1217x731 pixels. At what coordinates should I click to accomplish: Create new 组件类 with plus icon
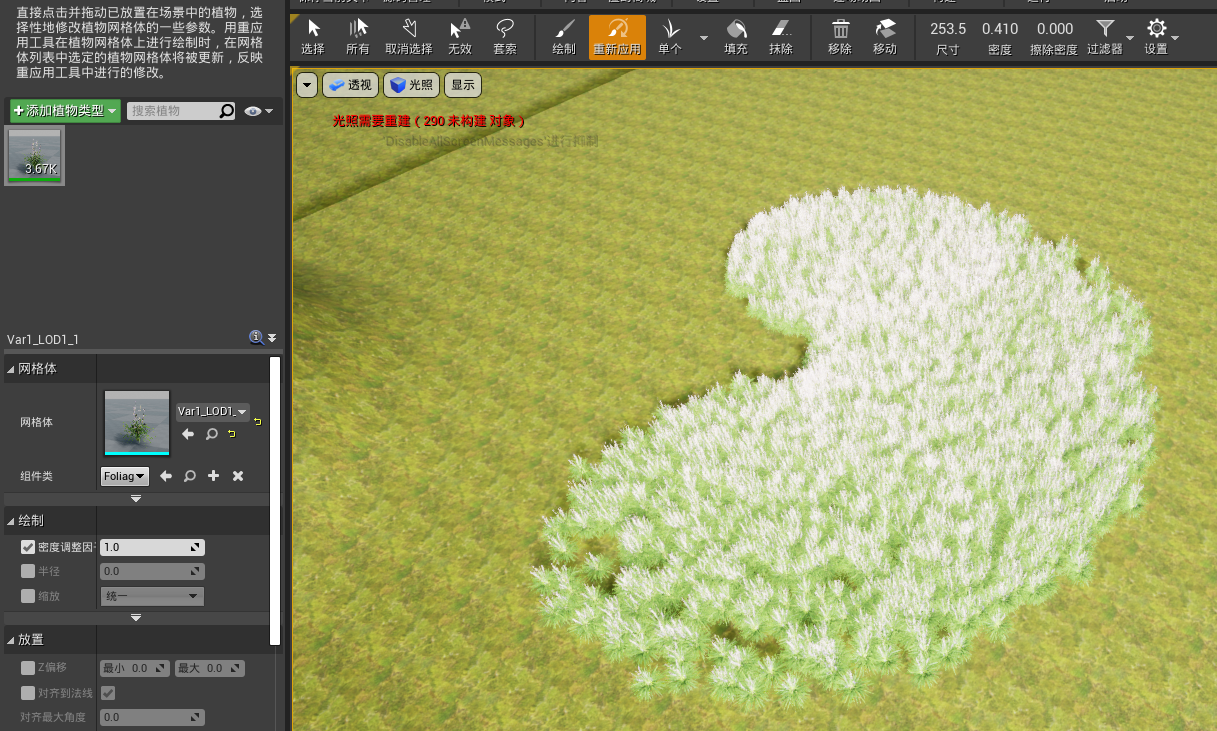tap(213, 476)
